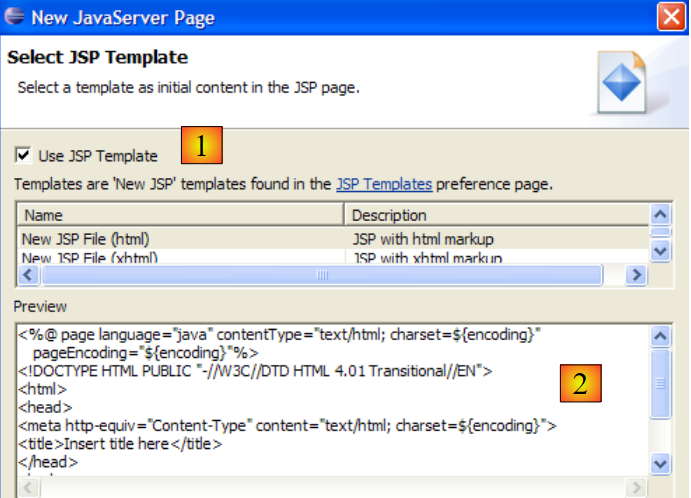Select the New JSP File (xhtml) template
The image size is (691, 498).
[x=94, y=257]
